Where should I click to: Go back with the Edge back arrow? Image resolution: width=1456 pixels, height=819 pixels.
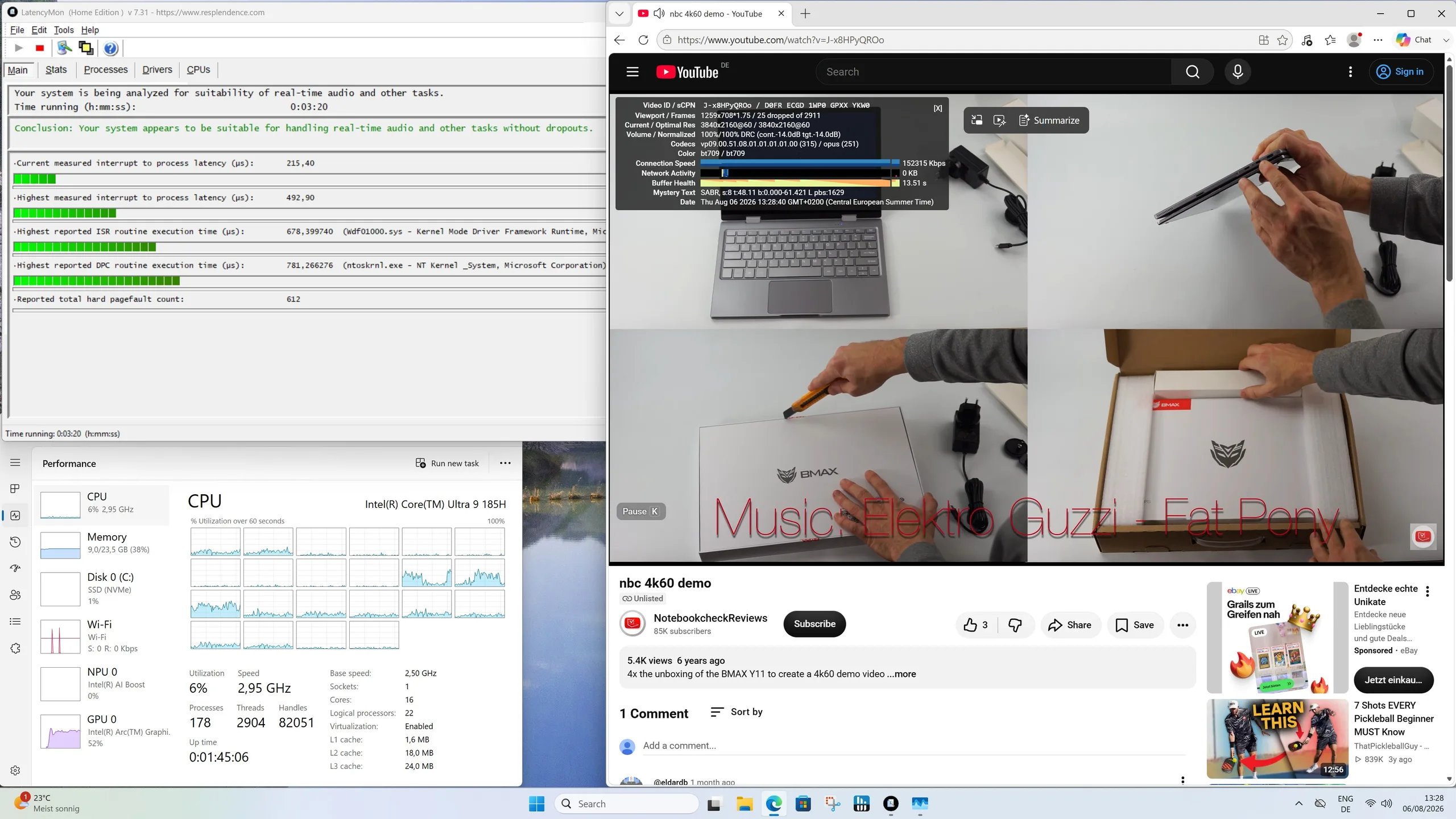point(619,40)
